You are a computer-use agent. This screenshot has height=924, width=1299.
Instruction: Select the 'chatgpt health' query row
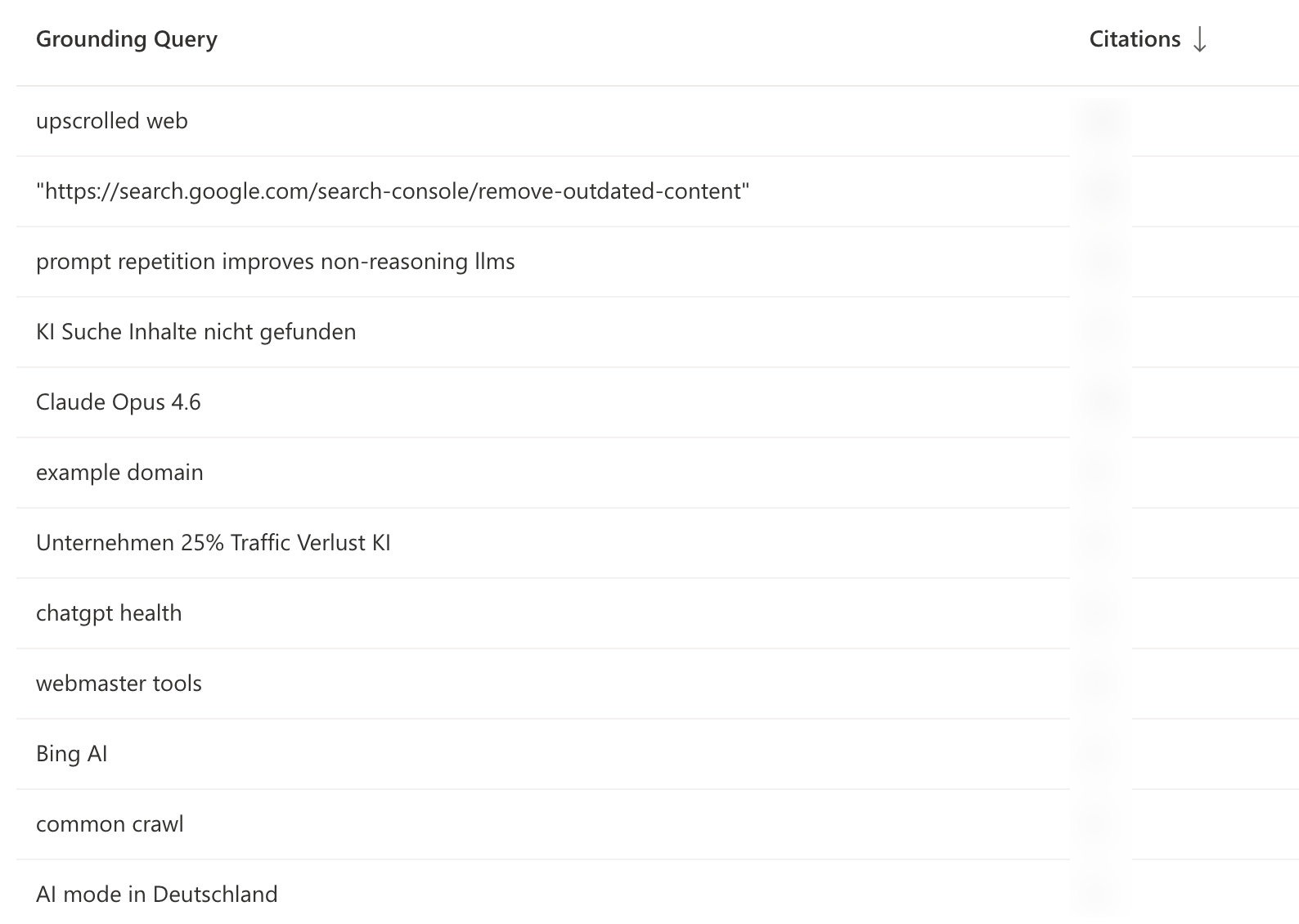coord(108,612)
